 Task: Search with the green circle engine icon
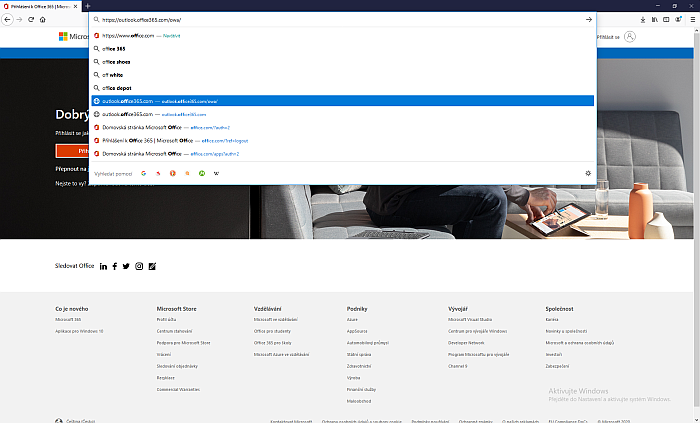point(202,174)
